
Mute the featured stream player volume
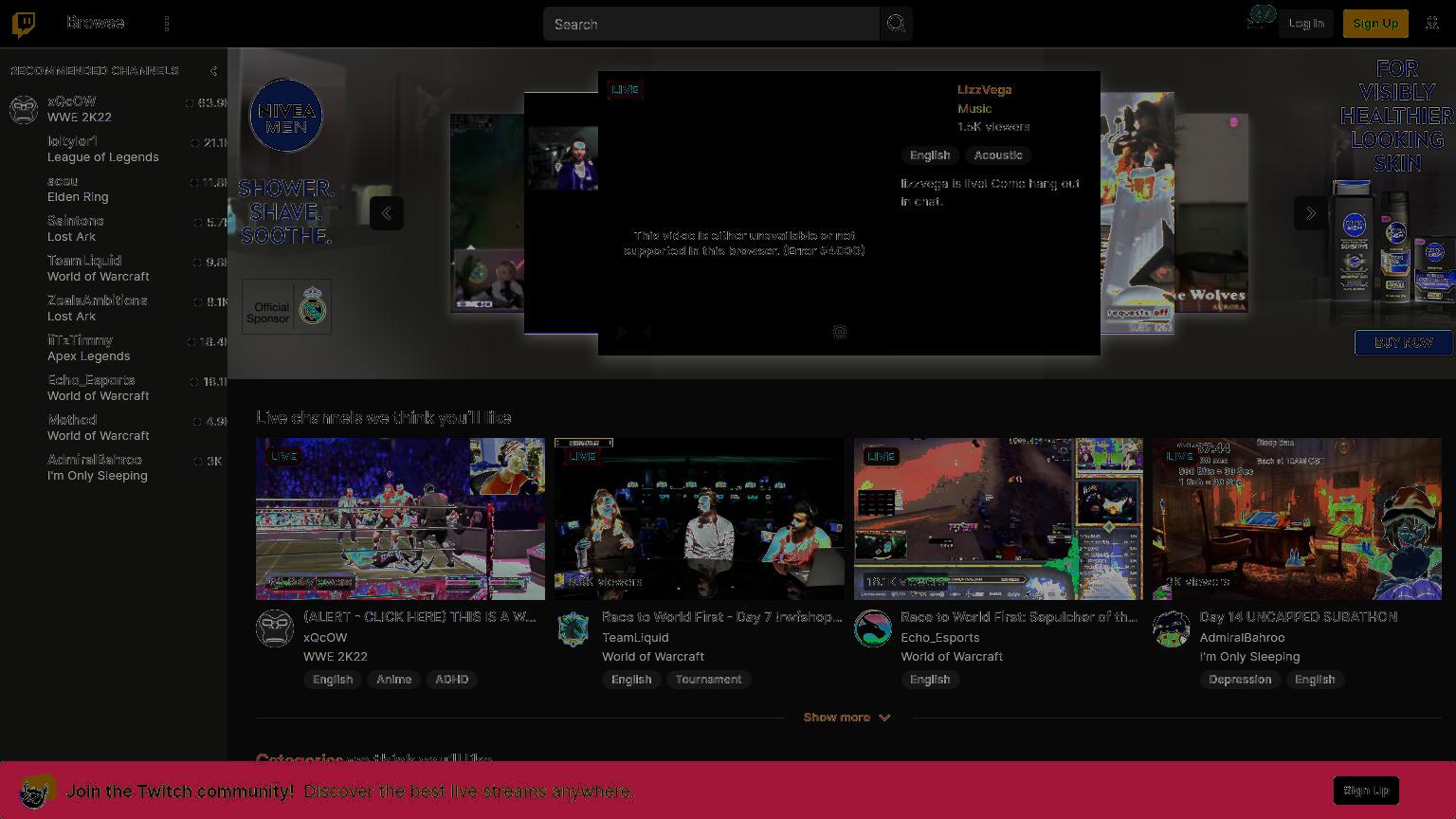click(649, 332)
